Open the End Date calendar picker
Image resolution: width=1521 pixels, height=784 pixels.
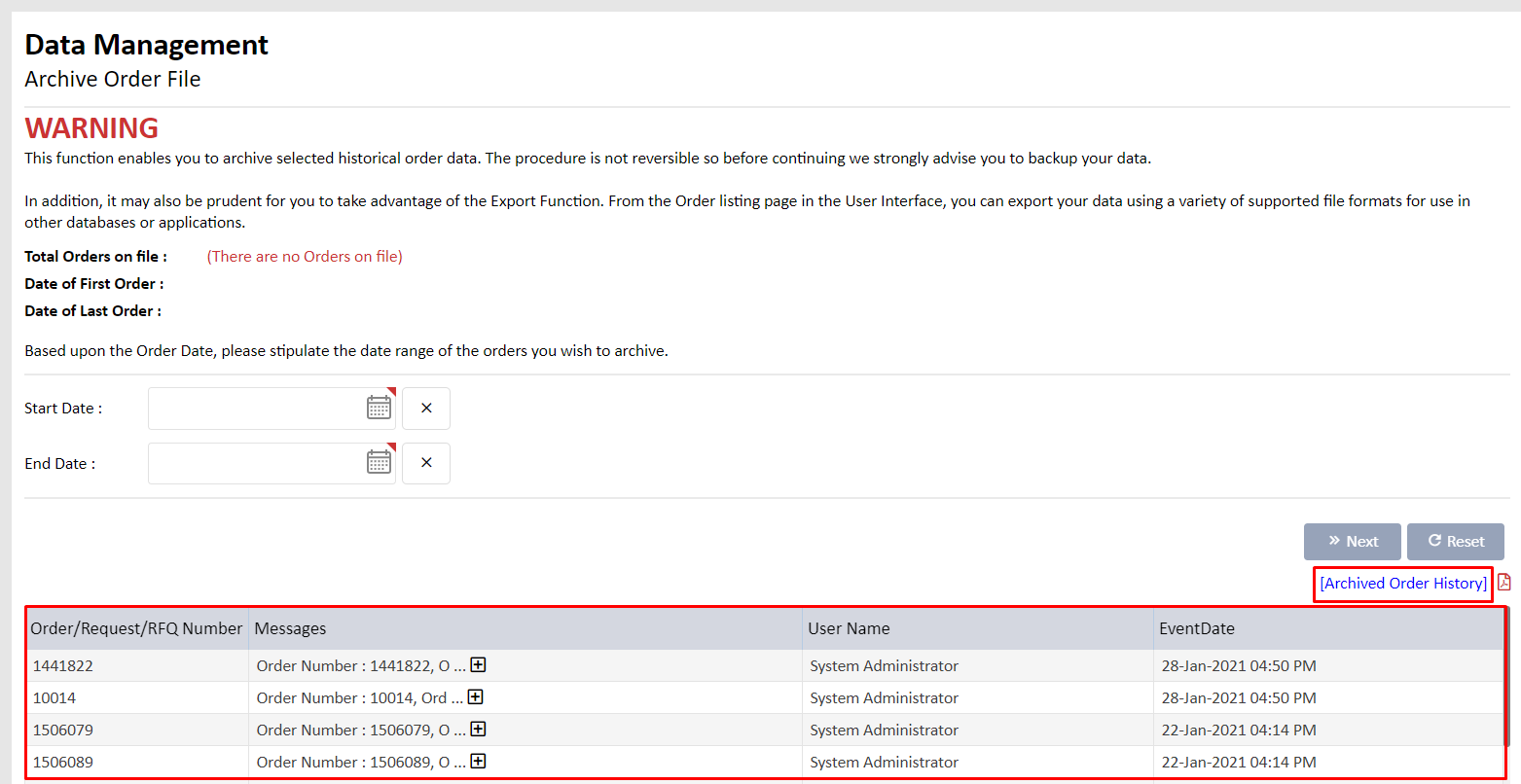point(379,462)
